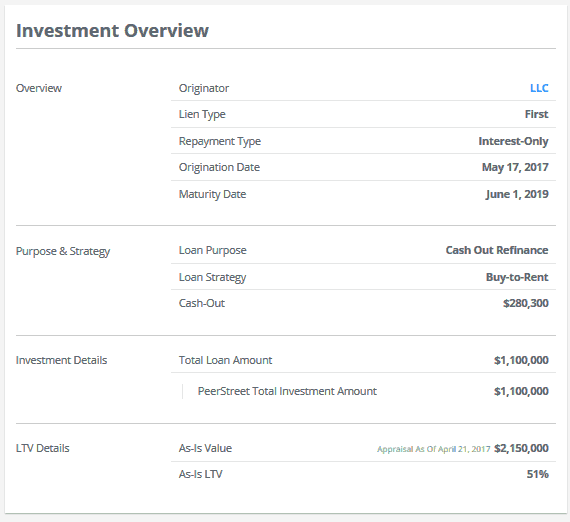Screen dimensions: 570x522
Task: Select the $2,150,000 as-is value
Action: coord(521,448)
